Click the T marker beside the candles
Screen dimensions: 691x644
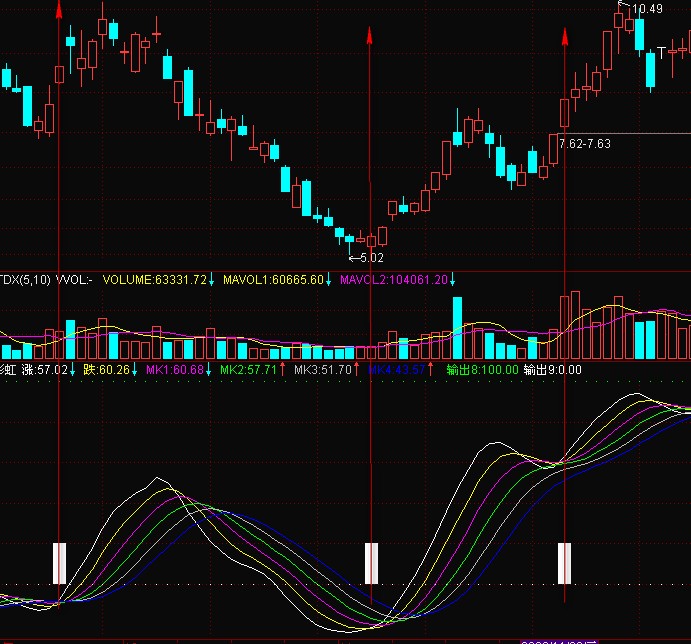661,53
